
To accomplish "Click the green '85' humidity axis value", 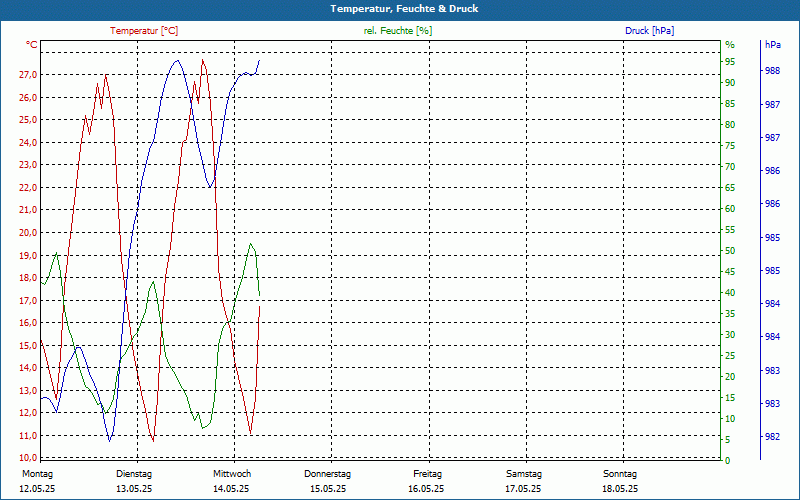I will (x=730, y=104).
